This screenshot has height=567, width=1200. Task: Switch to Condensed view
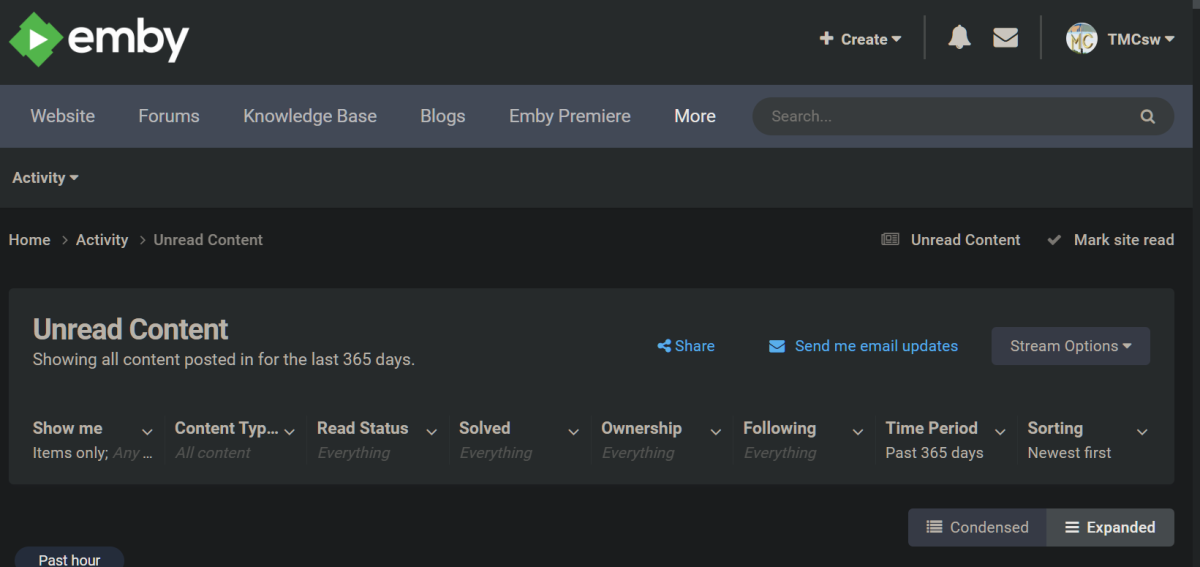[x=977, y=527]
